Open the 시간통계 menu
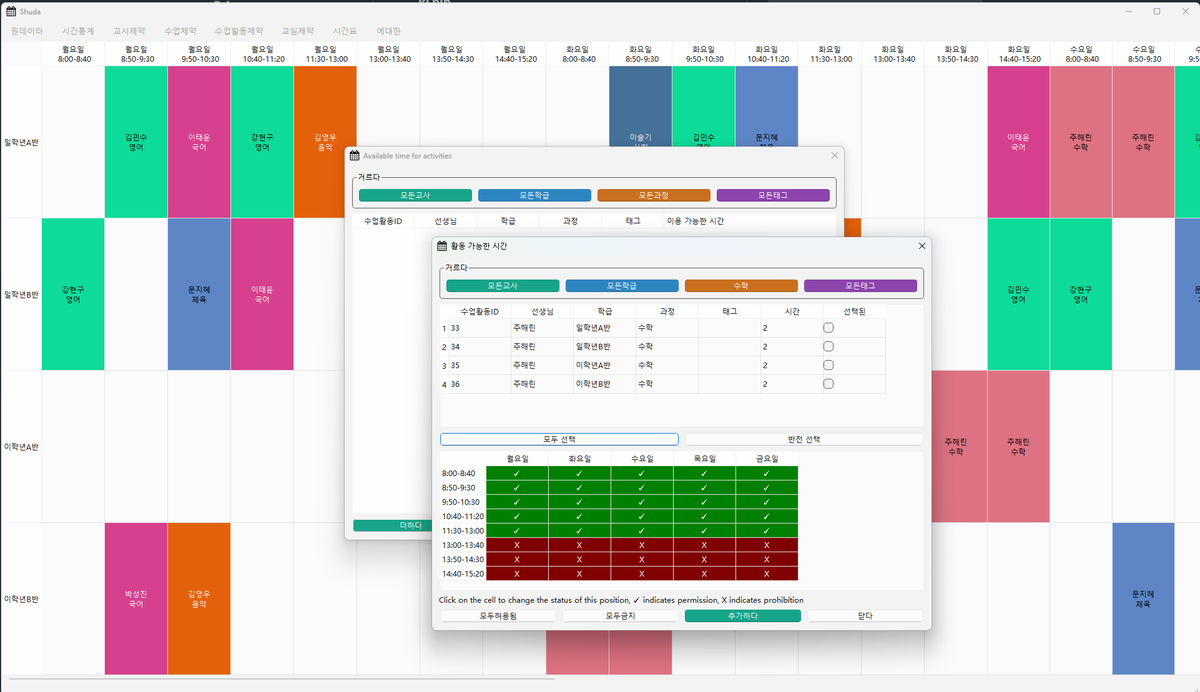1200x692 pixels. click(x=78, y=31)
